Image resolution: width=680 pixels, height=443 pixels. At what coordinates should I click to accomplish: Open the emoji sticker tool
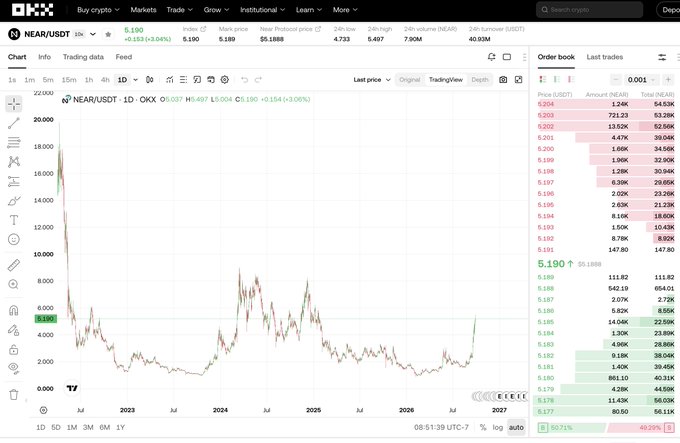(x=14, y=239)
